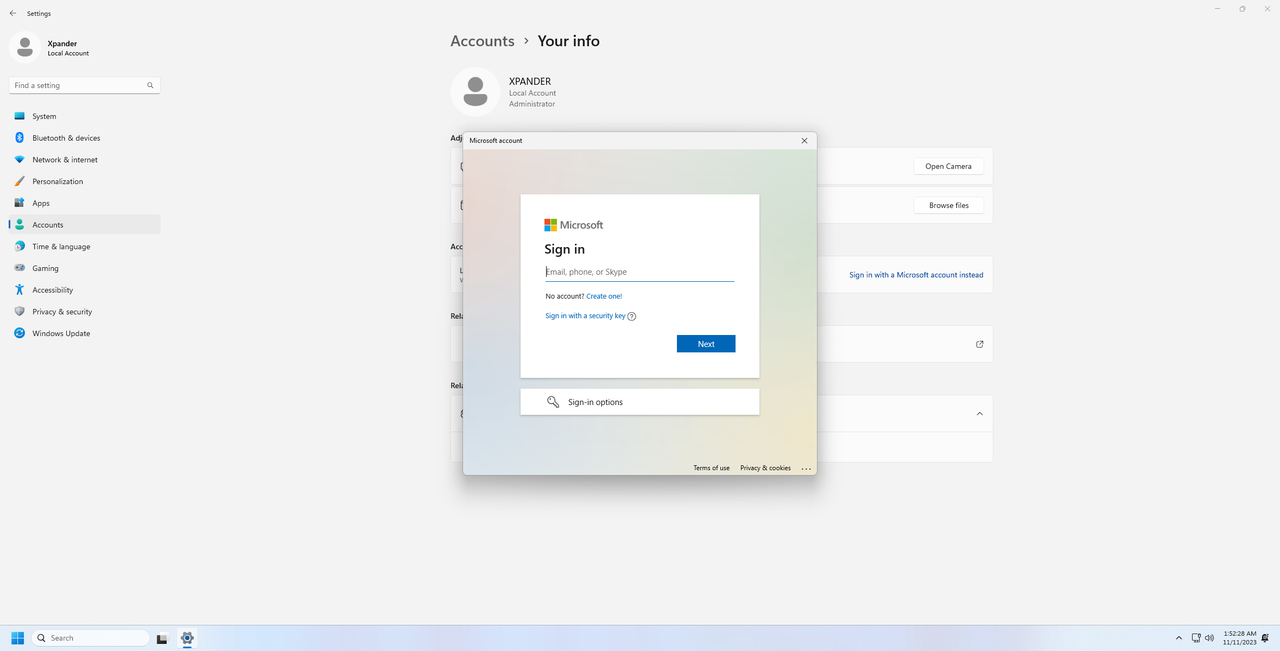Click the Create one! link
Image resolution: width=1280 pixels, height=651 pixels.
tap(604, 296)
